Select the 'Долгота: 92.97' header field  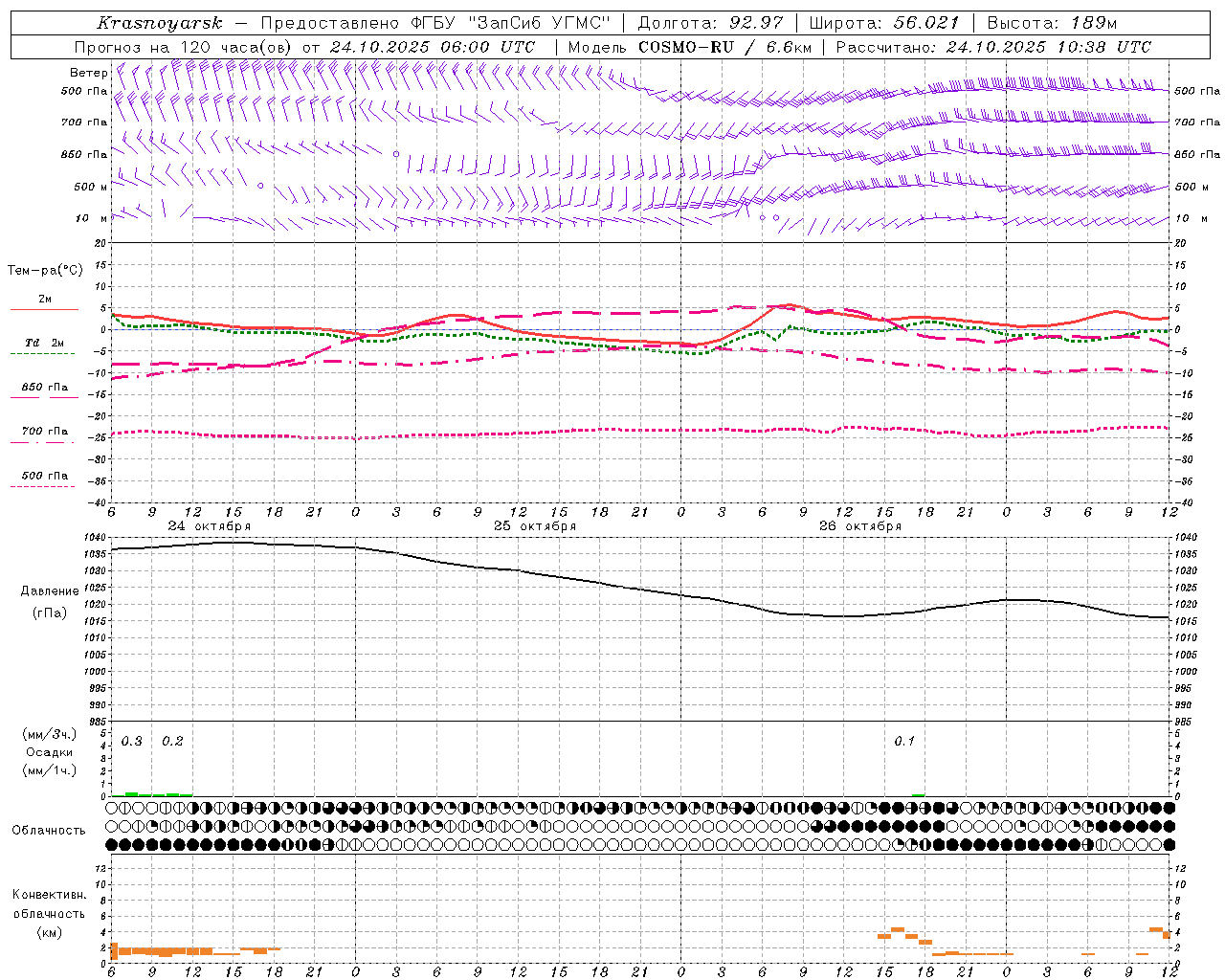[711, 23]
